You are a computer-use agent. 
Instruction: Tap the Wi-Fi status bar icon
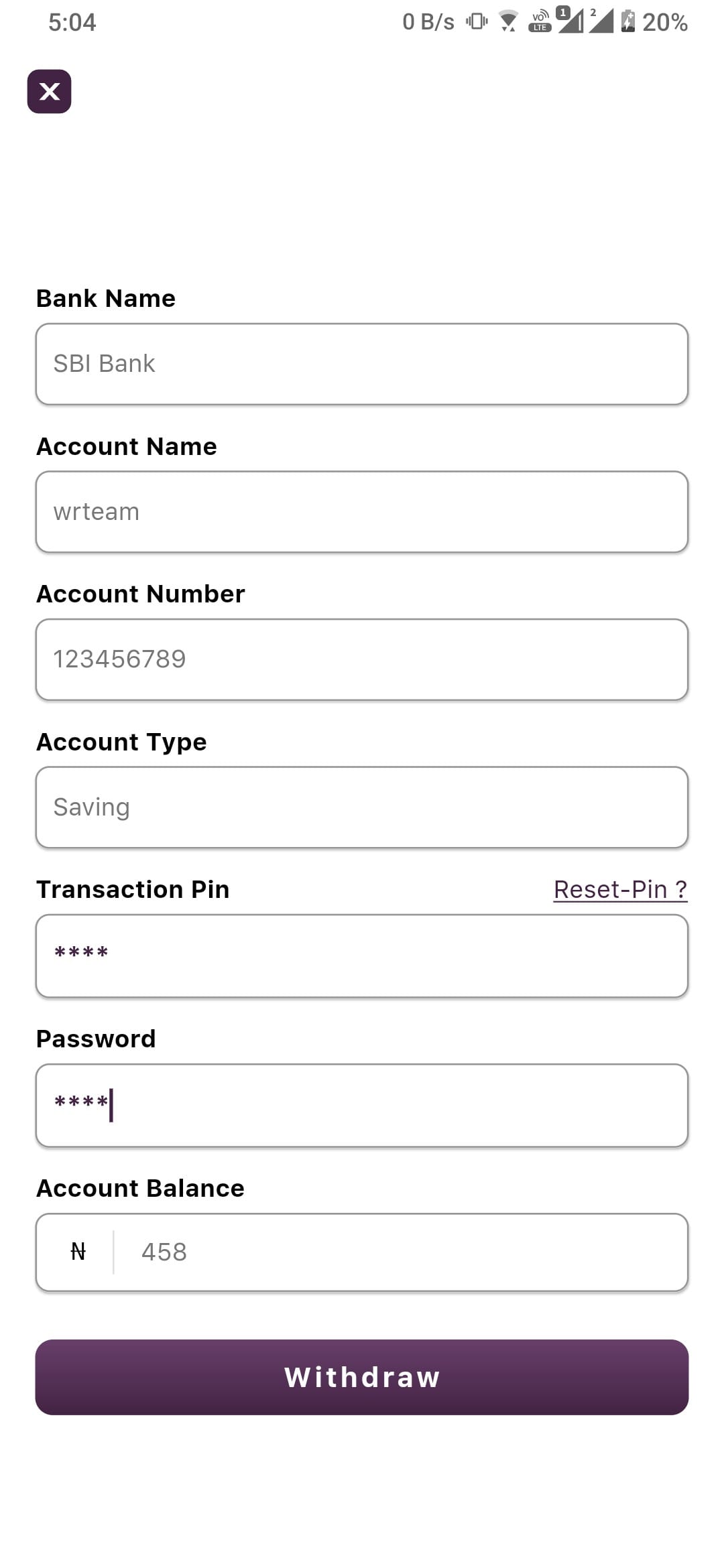pos(508,21)
